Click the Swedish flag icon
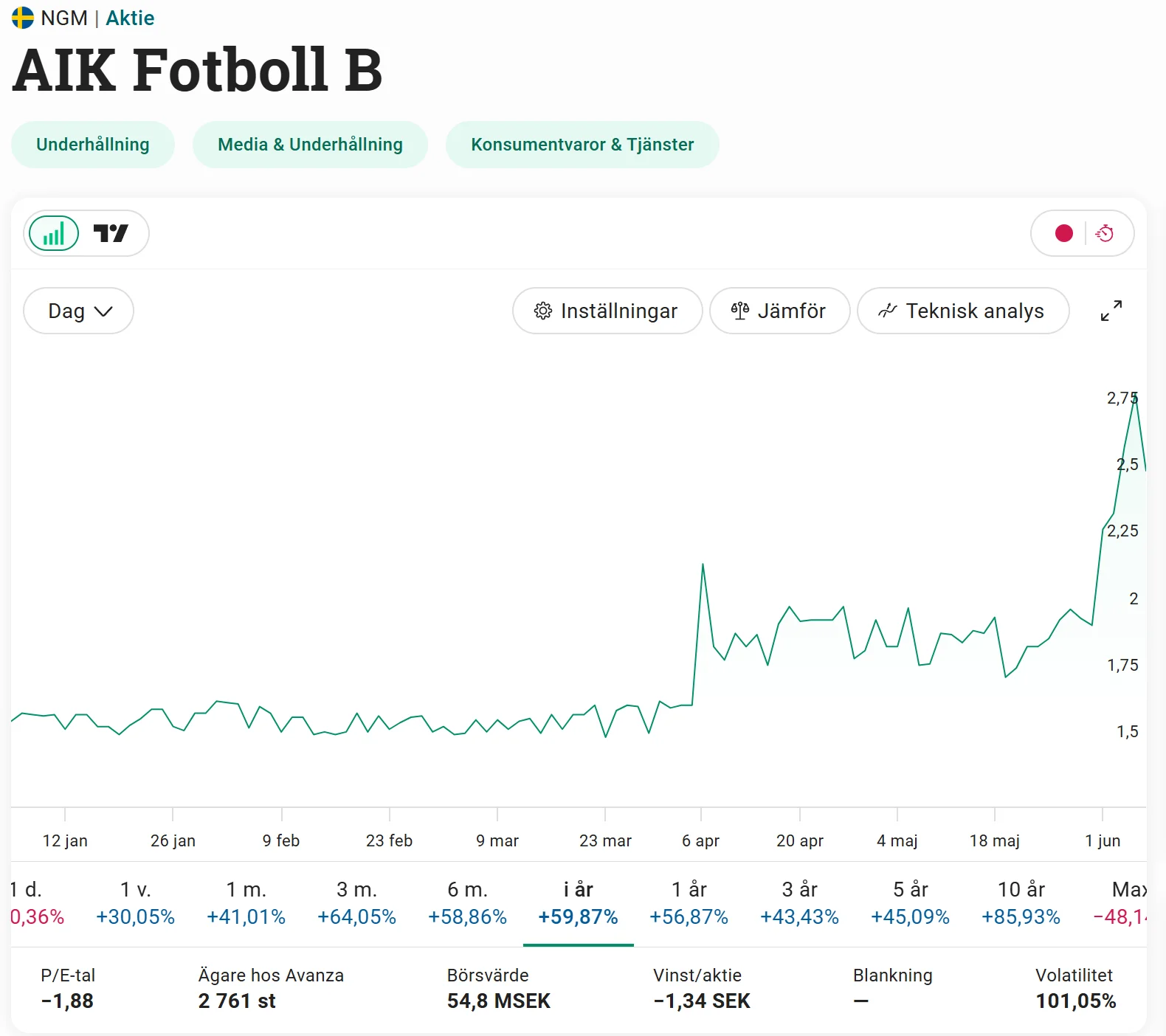The width and height of the screenshot is (1166, 1036). 23,18
